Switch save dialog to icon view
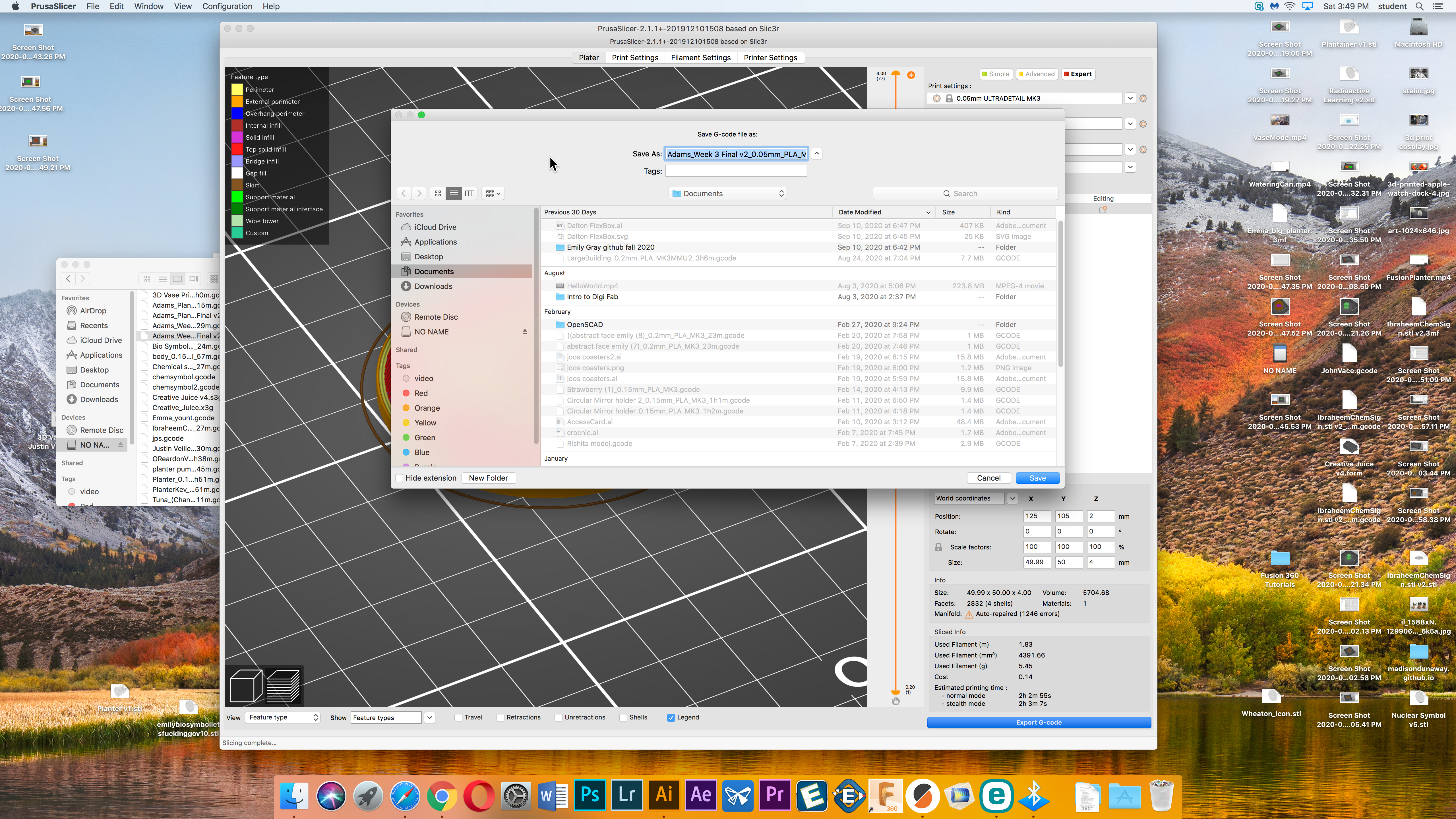Screen dimensions: 1456x819 point(437,193)
